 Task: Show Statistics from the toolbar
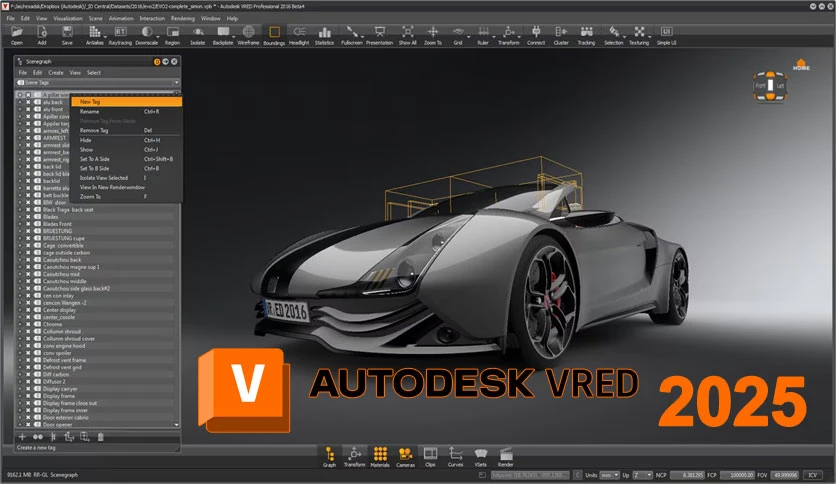click(x=324, y=32)
